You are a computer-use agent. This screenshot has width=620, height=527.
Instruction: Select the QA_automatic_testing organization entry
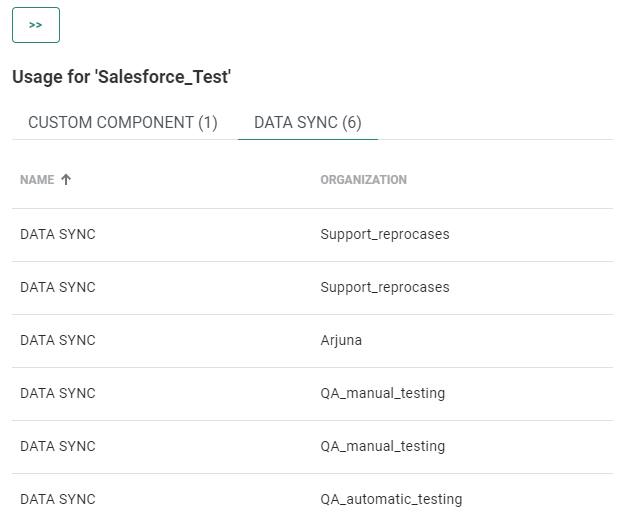[391, 500]
